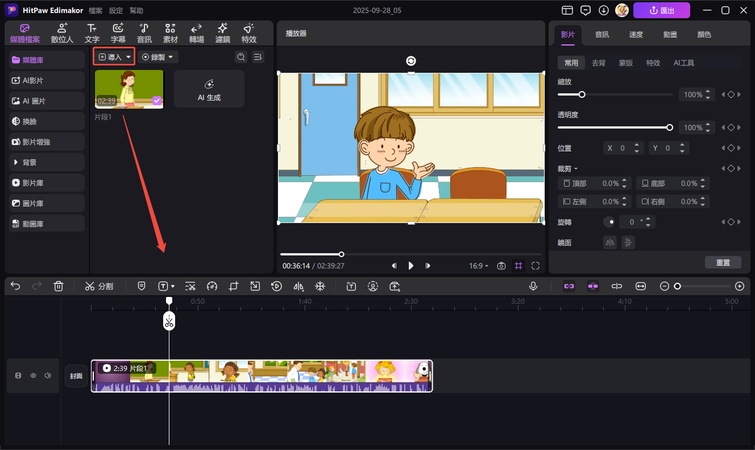Screen dimensions: 755x450
Task: Click the search icon in the media library
Action: (x=241, y=57)
